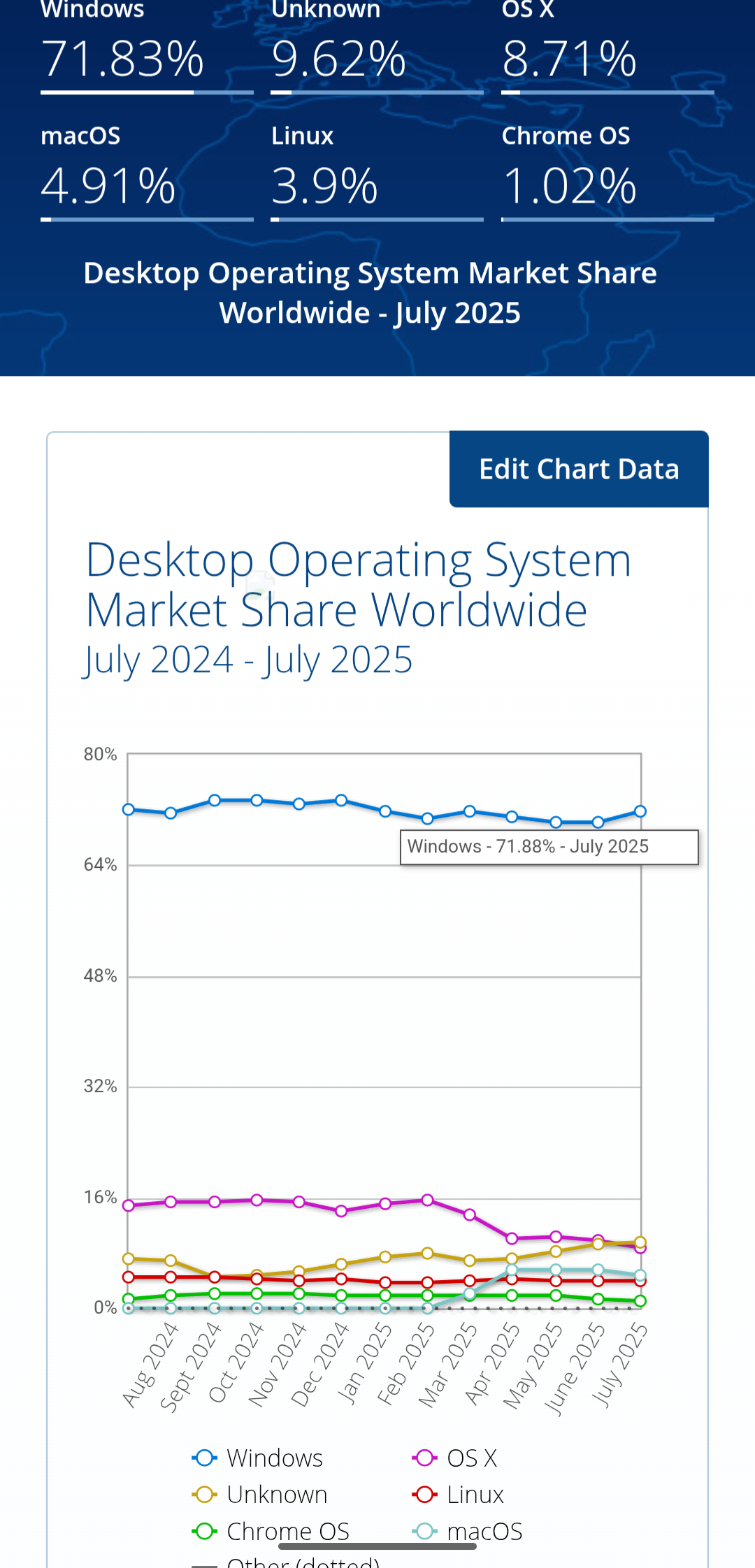The height and width of the screenshot is (1568, 755).
Task: Select macOS Apr 2025 data point
Action: coord(512,1270)
